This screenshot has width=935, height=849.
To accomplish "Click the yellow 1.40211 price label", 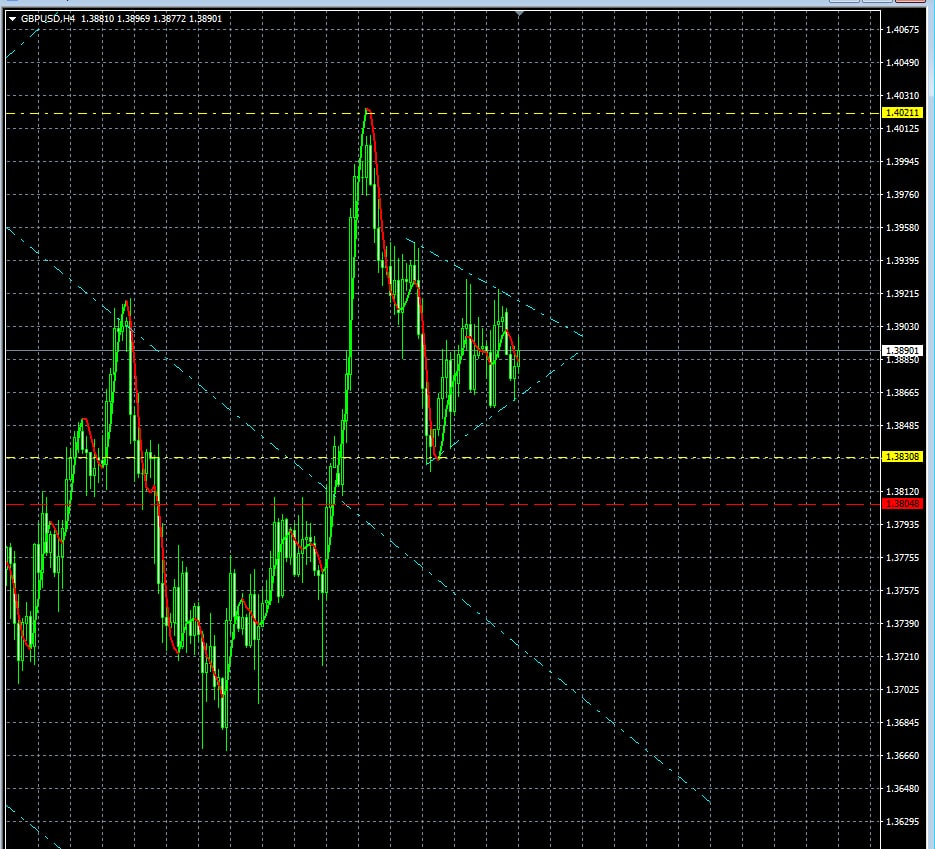I will (902, 113).
